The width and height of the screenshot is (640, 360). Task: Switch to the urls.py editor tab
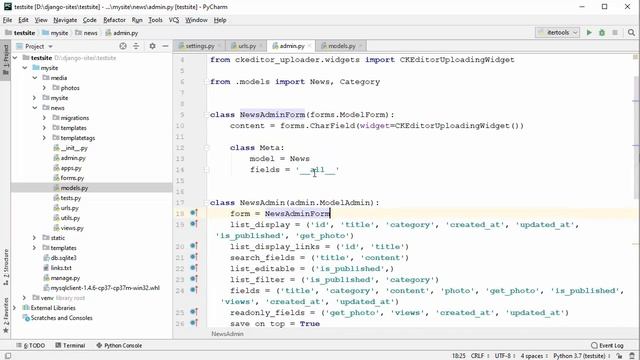(247, 46)
